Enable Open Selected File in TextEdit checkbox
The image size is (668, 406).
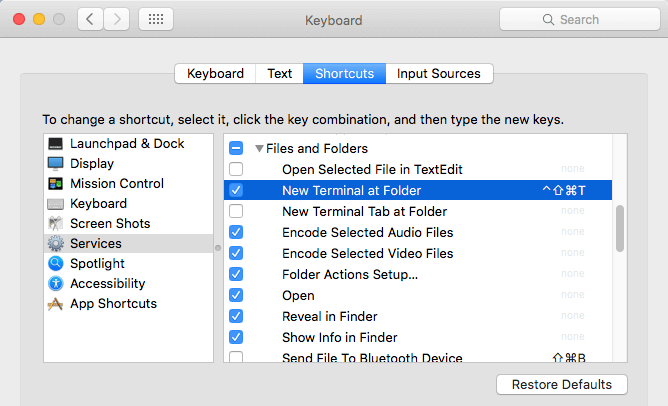click(x=236, y=169)
